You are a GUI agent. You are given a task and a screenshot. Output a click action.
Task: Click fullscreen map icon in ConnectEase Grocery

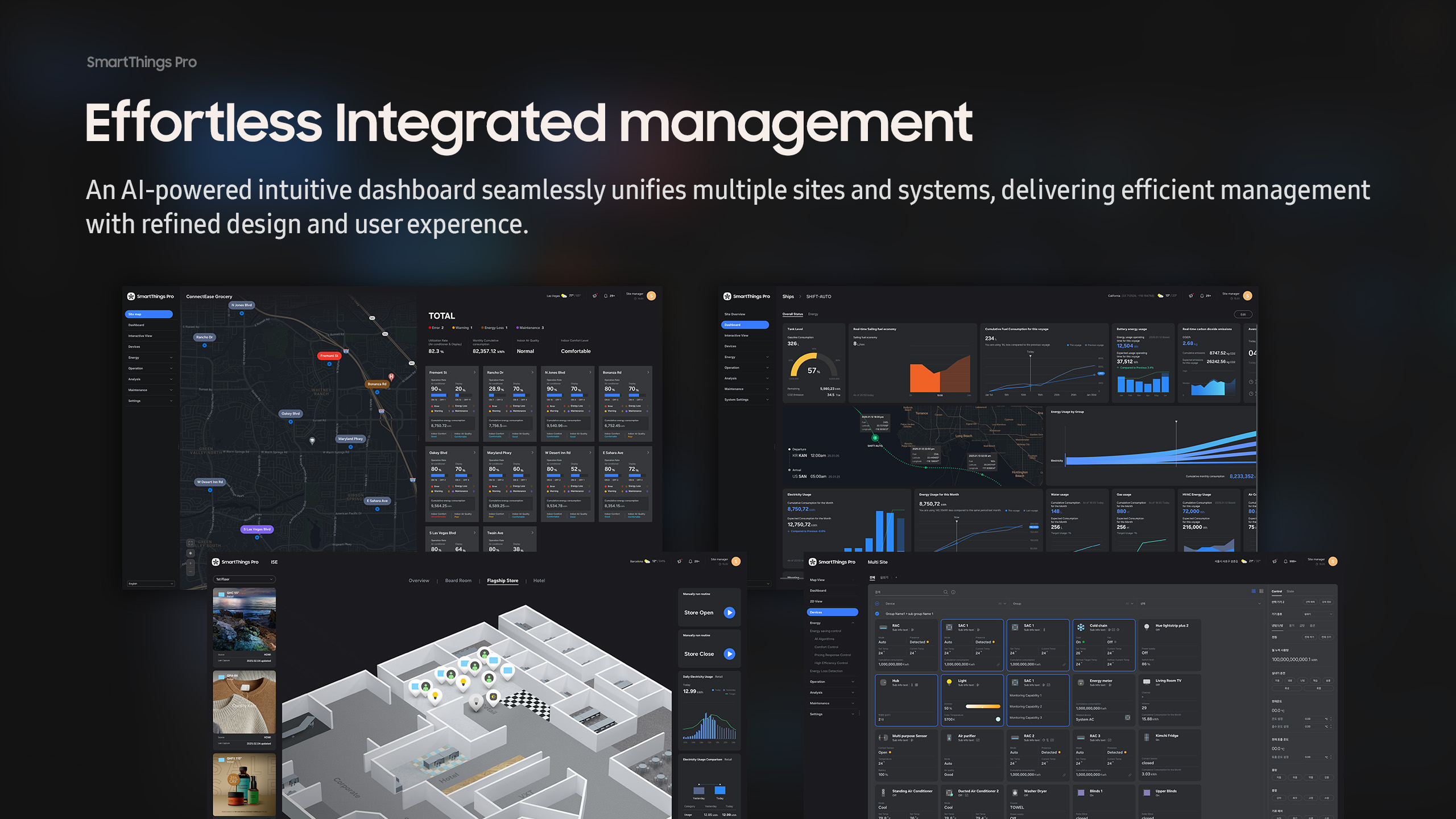(x=191, y=543)
